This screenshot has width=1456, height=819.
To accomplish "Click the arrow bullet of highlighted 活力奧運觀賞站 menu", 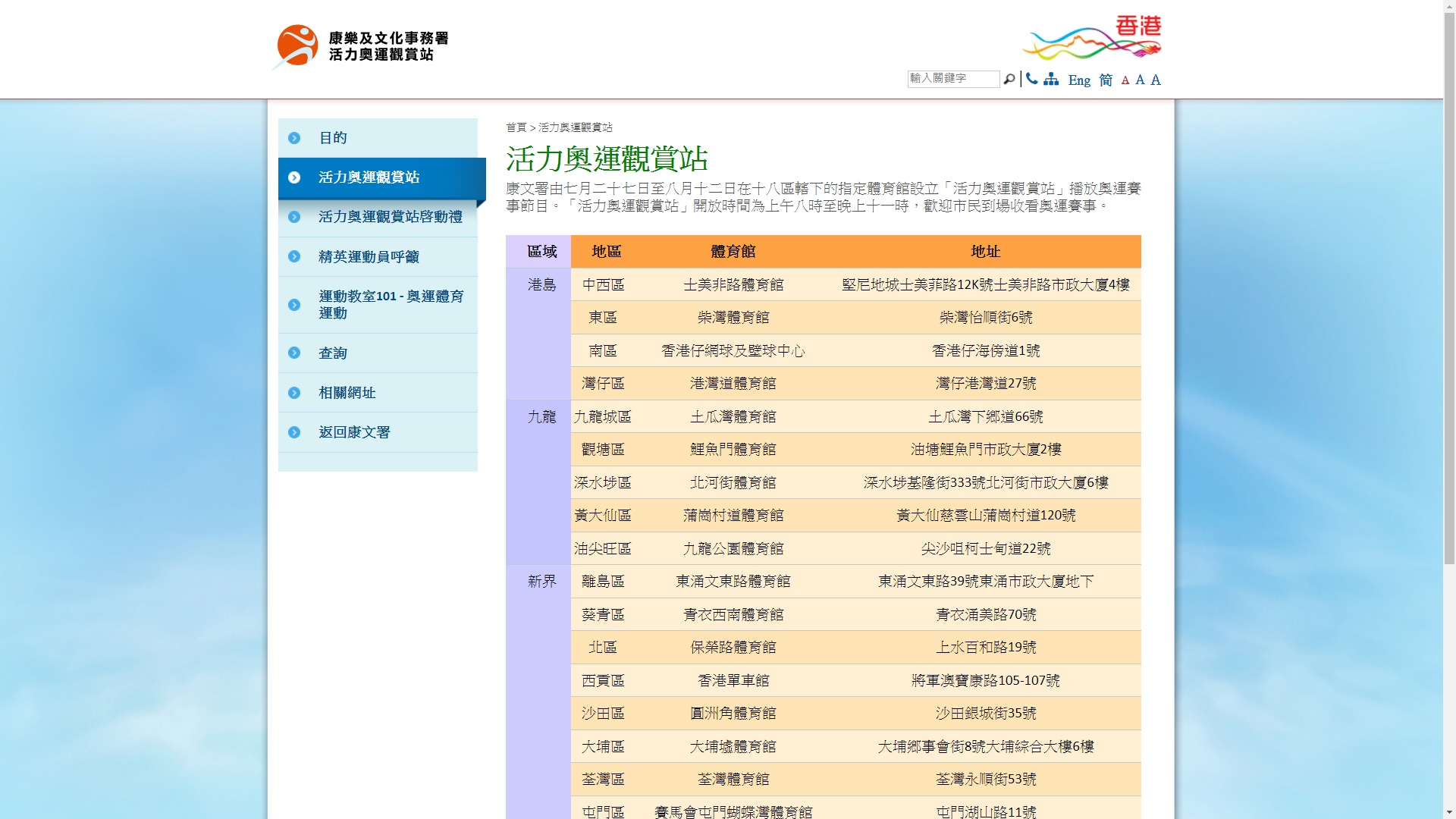I will tap(294, 177).
